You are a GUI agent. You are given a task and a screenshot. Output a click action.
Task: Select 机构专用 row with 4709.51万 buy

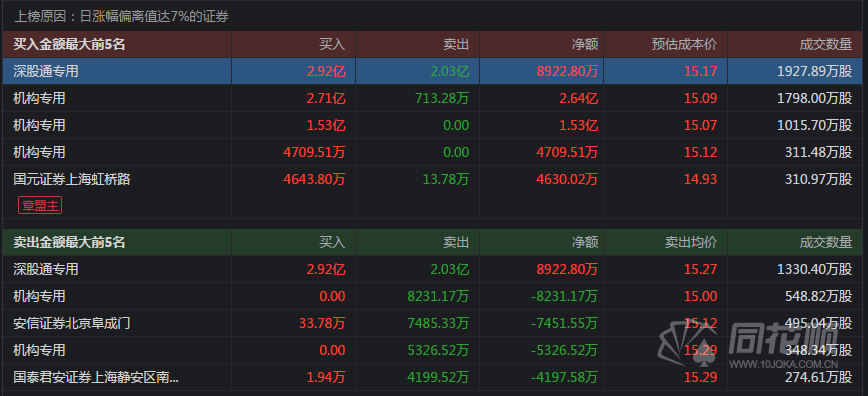point(434,152)
